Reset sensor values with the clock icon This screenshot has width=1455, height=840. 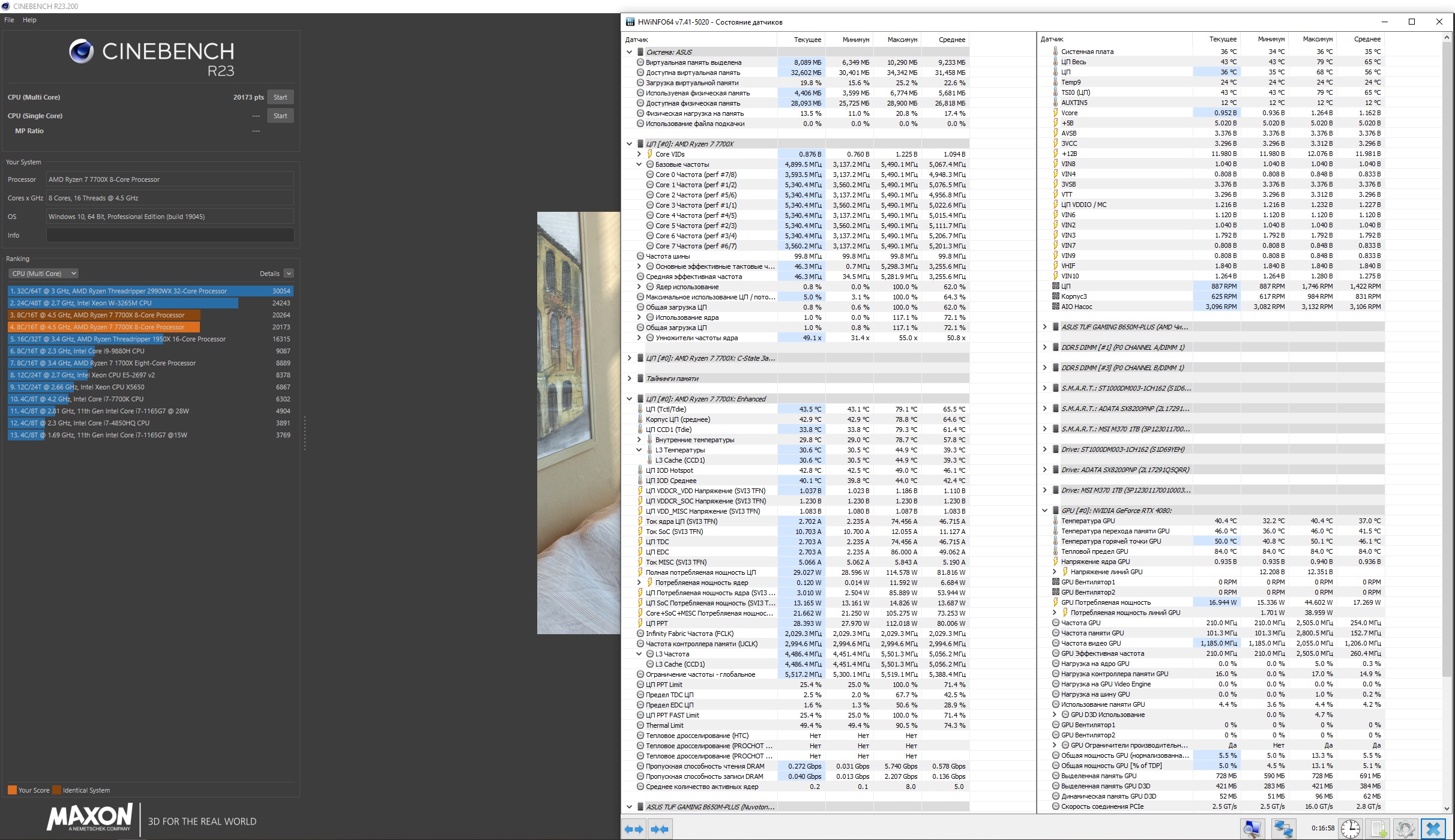(x=1351, y=829)
